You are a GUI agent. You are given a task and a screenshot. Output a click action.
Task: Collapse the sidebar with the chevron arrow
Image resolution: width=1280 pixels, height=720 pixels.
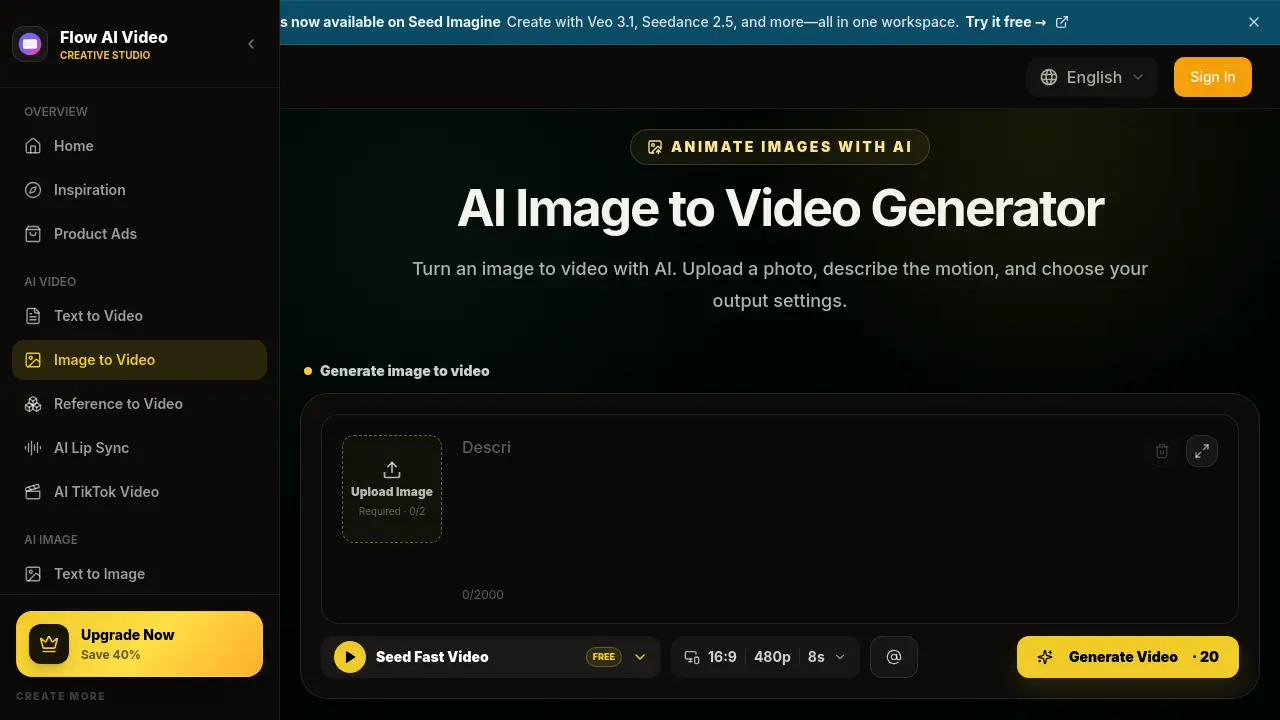coord(251,44)
